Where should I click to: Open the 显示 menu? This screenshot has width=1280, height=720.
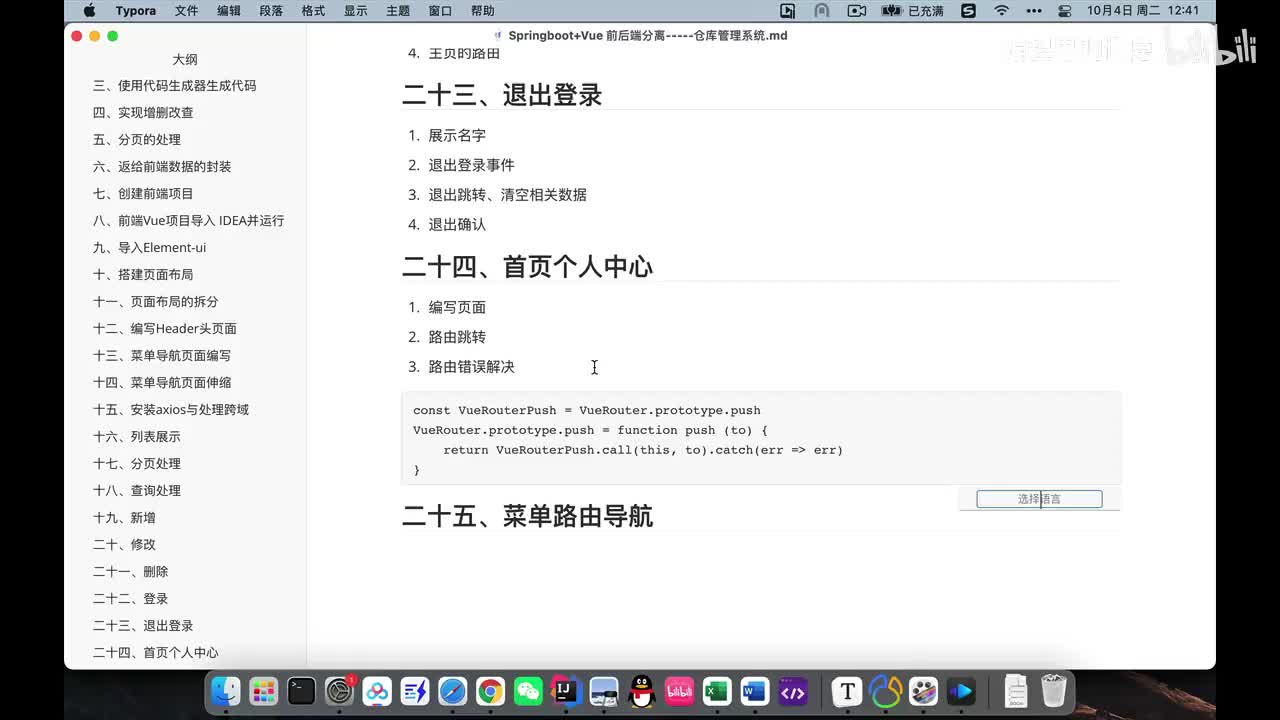pyautogui.click(x=356, y=11)
